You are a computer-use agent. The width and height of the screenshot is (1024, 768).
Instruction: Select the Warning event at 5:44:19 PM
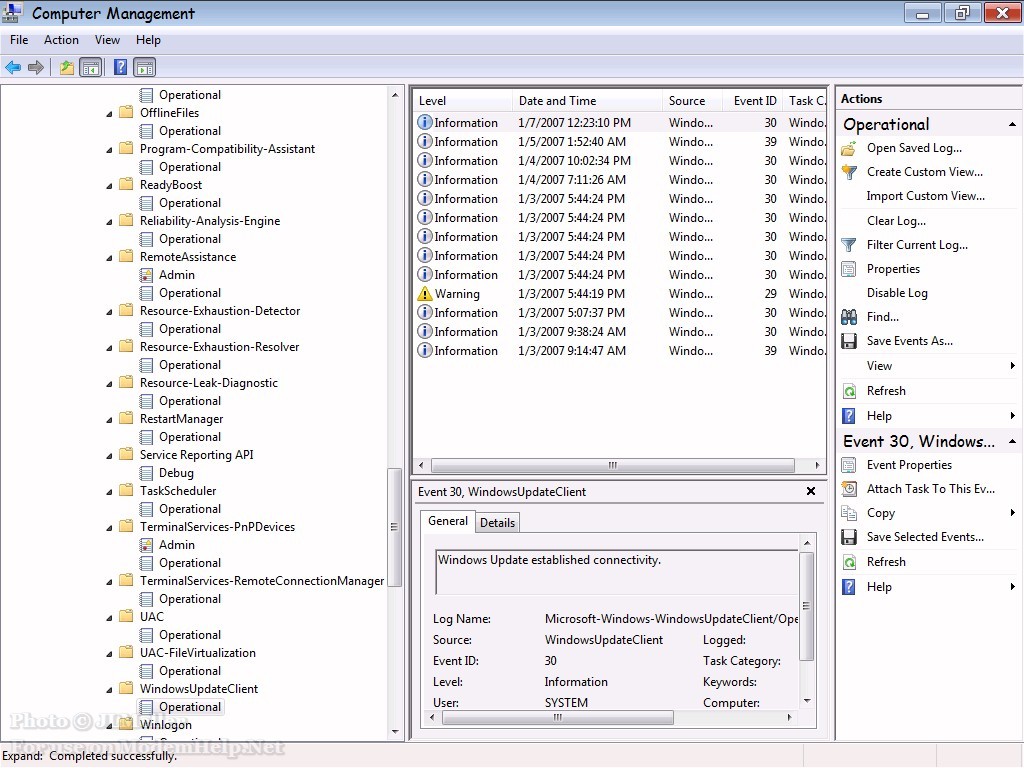tap(620, 294)
